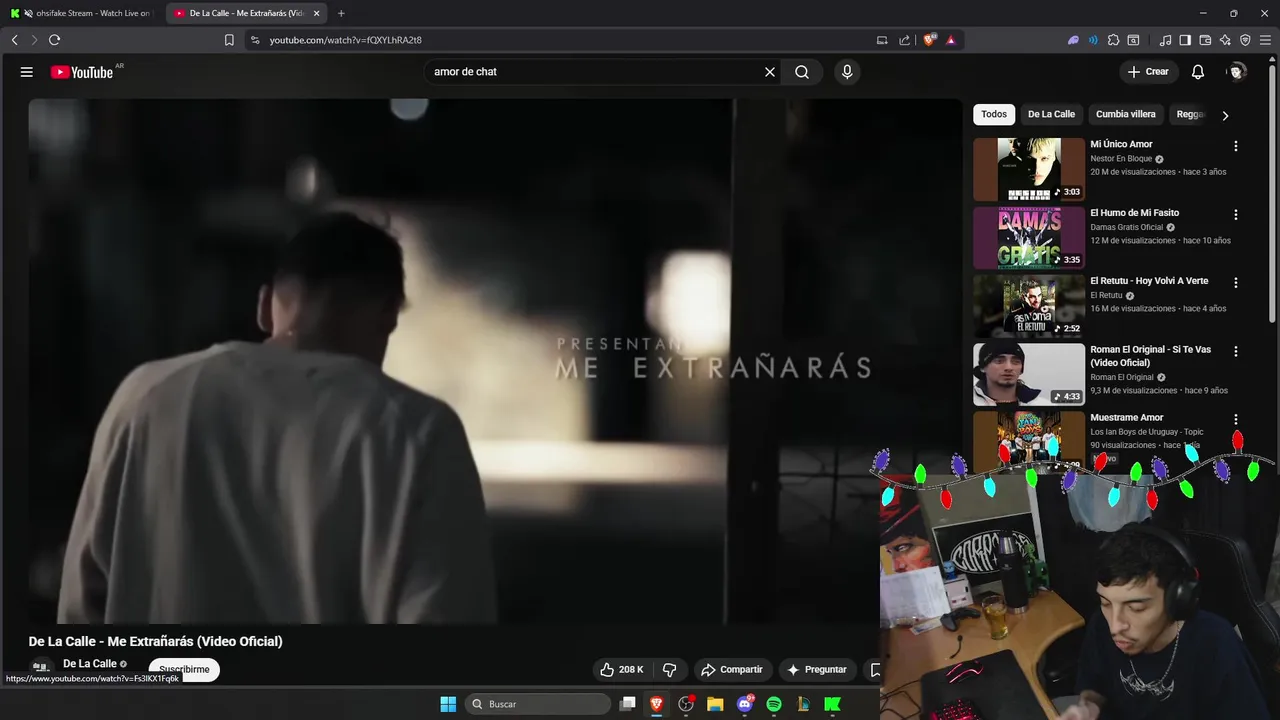Select the Cumbia villera filter chip

click(x=1125, y=114)
